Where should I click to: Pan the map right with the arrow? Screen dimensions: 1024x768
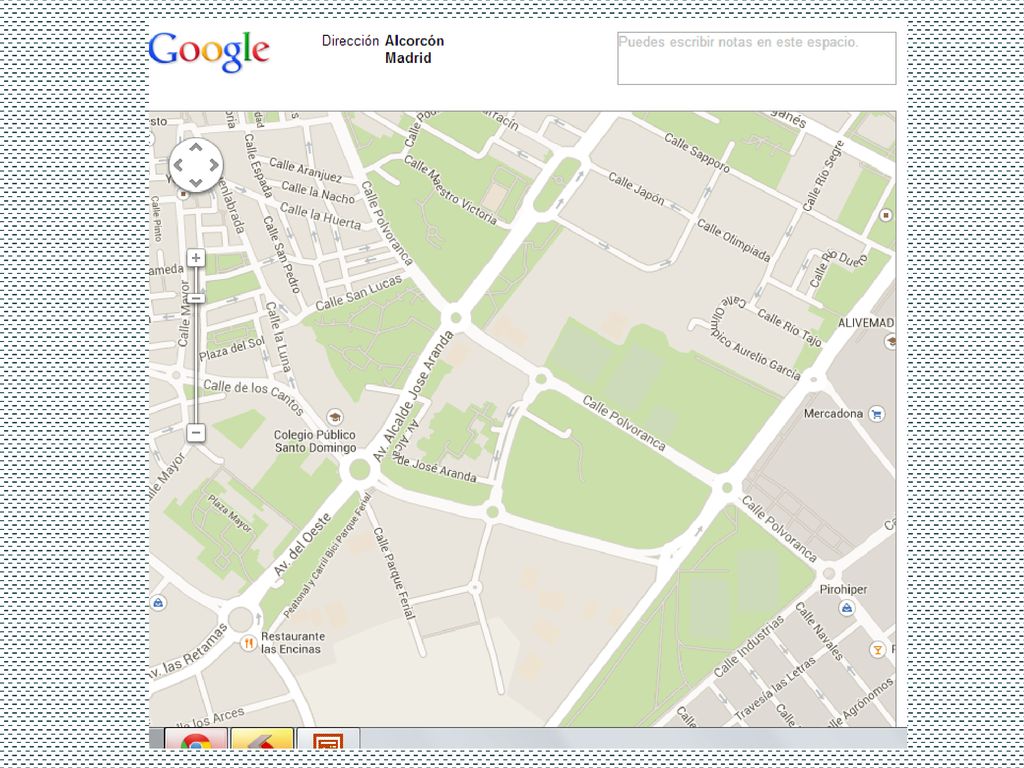(x=214, y=165)
